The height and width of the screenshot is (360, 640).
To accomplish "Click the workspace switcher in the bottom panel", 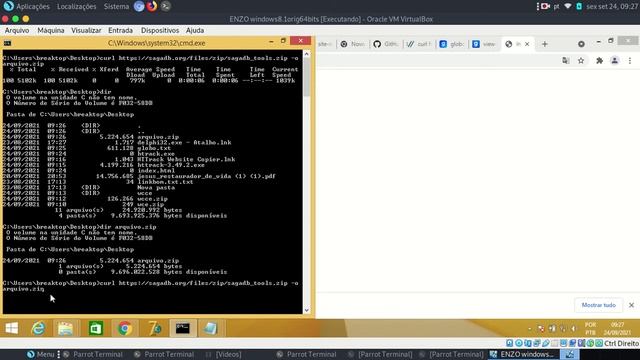I will [x=569, y=354].
